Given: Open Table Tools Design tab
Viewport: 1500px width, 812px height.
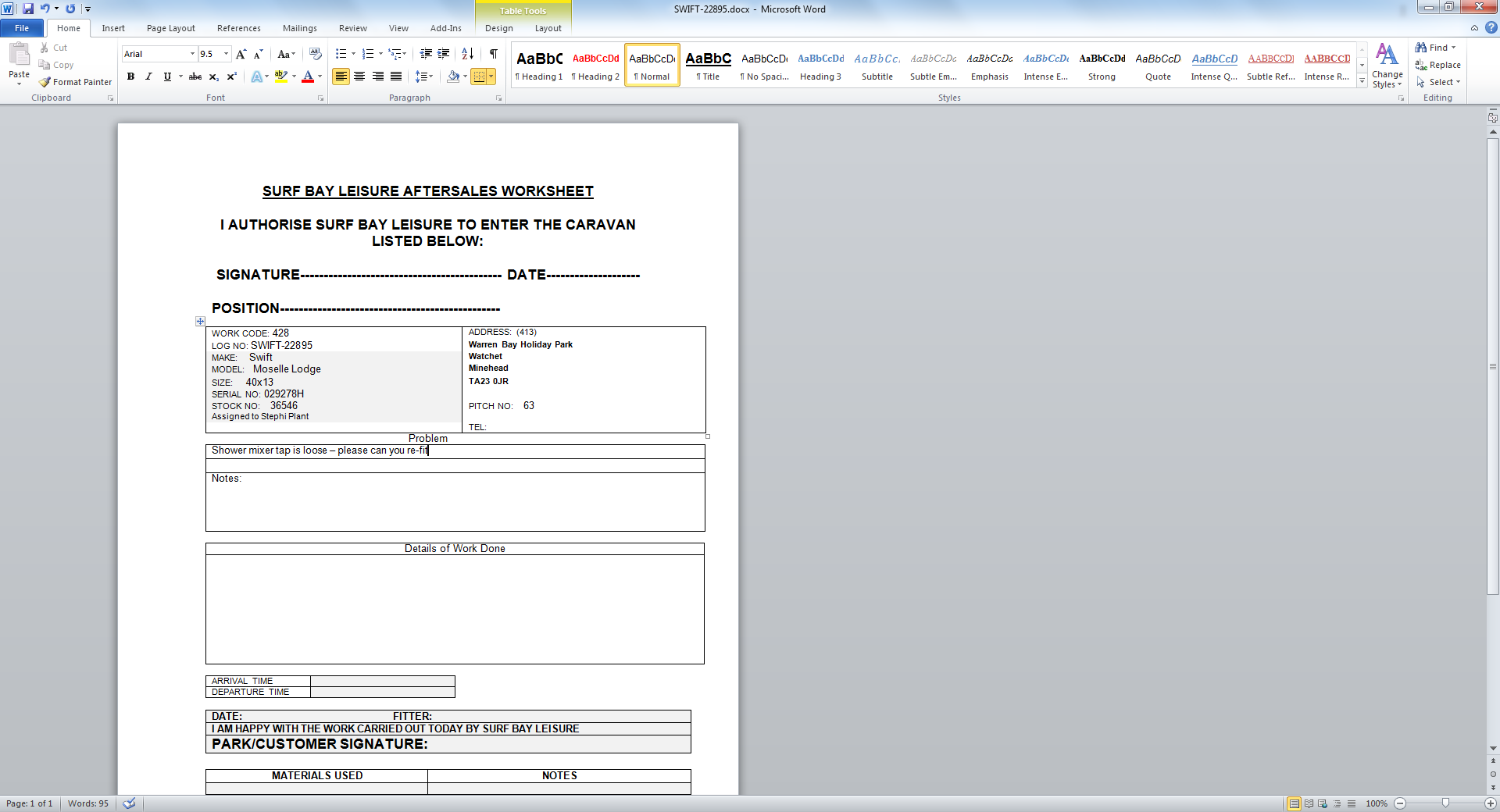Looking at the screenshot, I should pyautogui.click(x=499, y=28).
